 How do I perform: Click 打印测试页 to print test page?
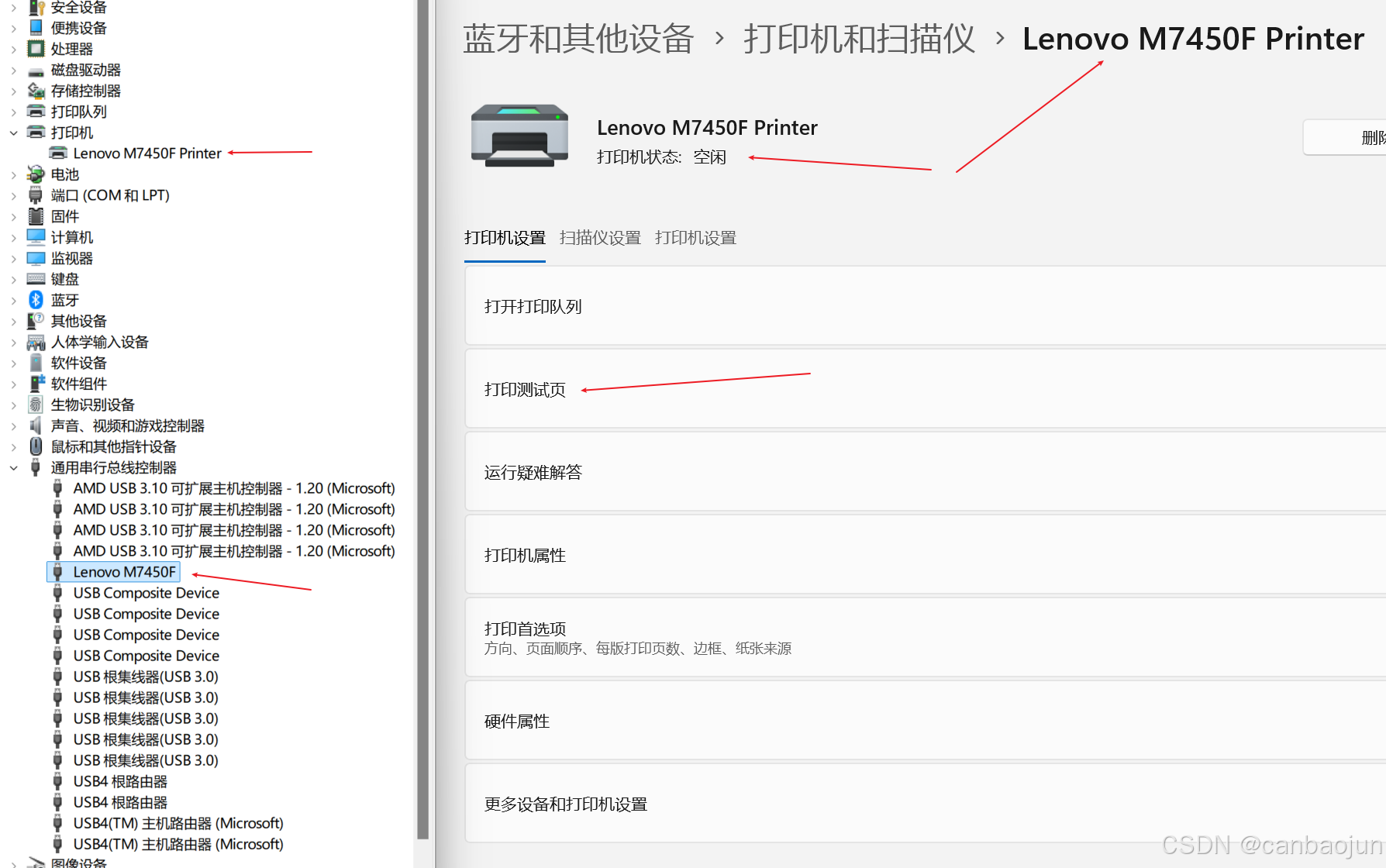point(925,389)
